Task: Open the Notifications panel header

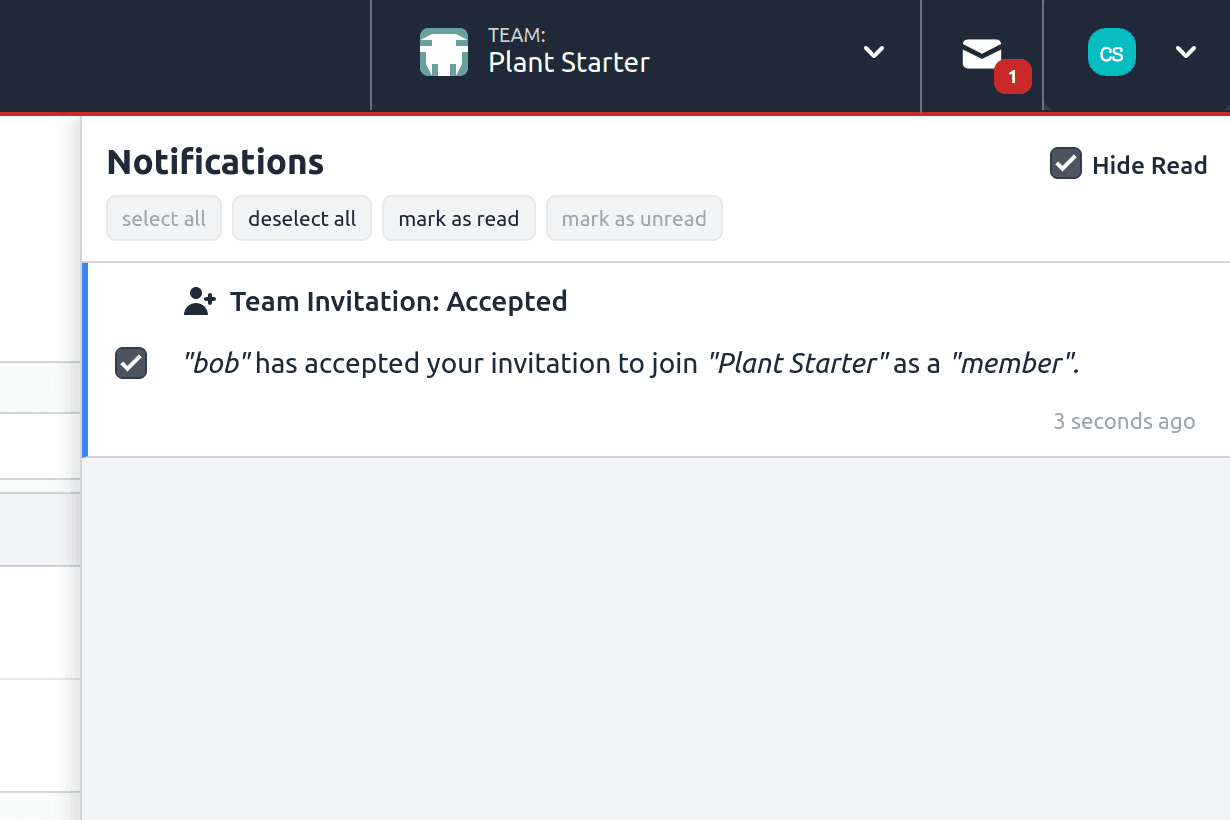Action: (x=215, y=161)
